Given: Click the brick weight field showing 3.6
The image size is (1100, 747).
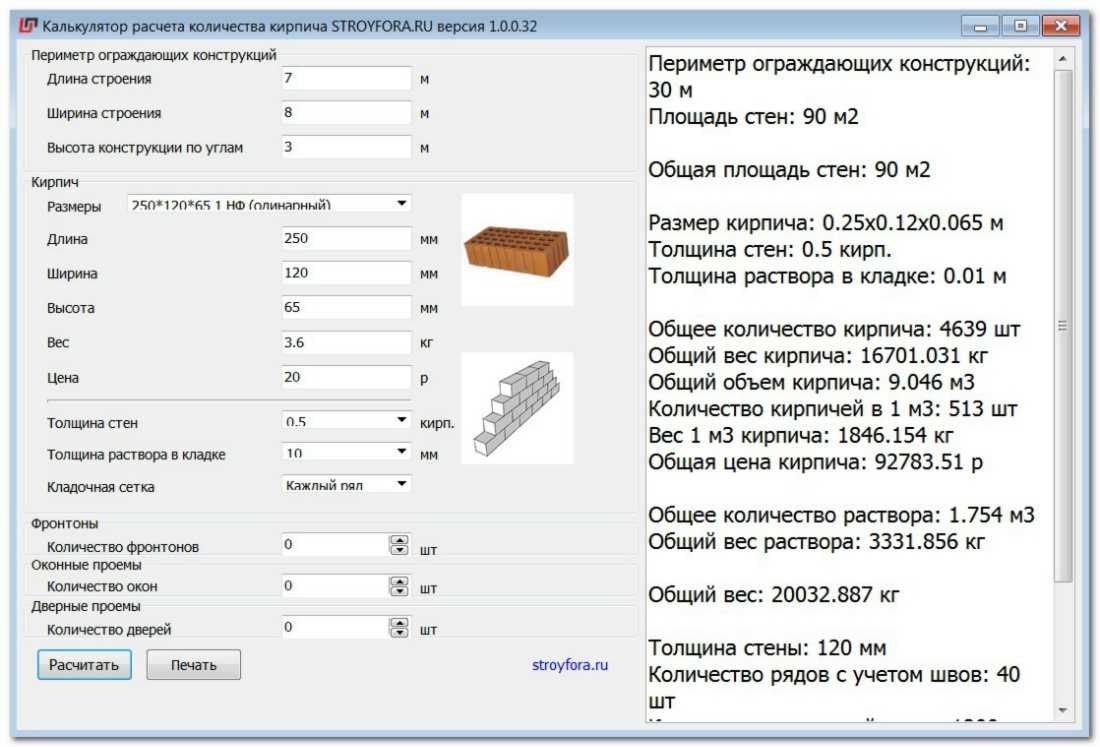Looking at the screenshot, I should click(x=346, y=342).
